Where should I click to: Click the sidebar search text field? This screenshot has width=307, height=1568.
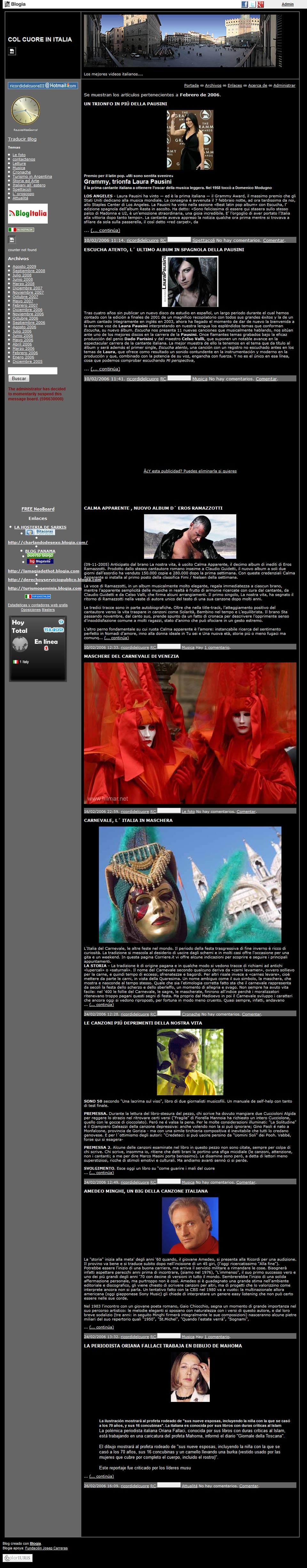tap(33, 371)
